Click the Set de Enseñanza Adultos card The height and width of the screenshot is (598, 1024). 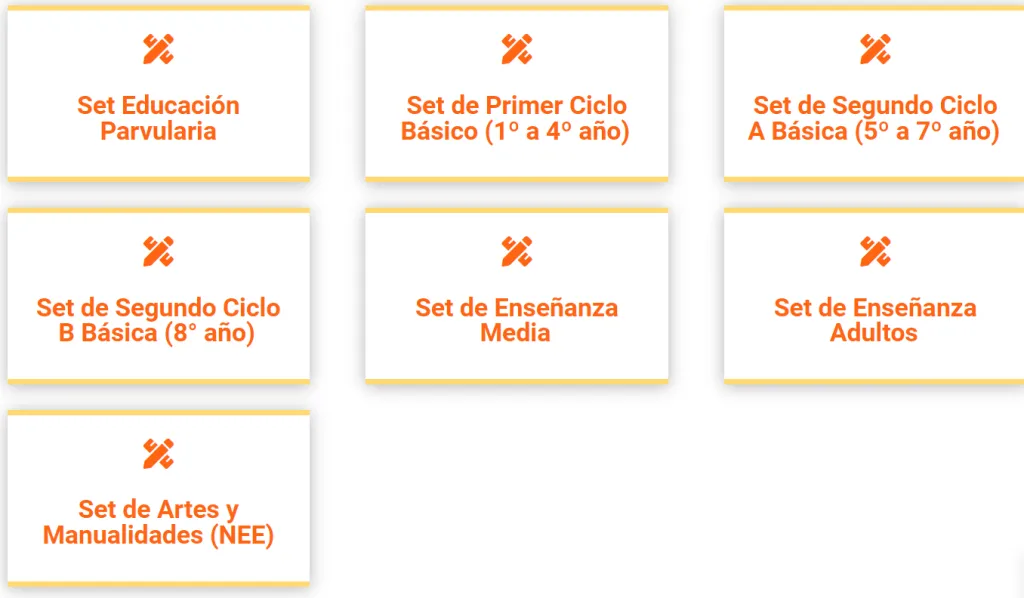pos(874,294)
